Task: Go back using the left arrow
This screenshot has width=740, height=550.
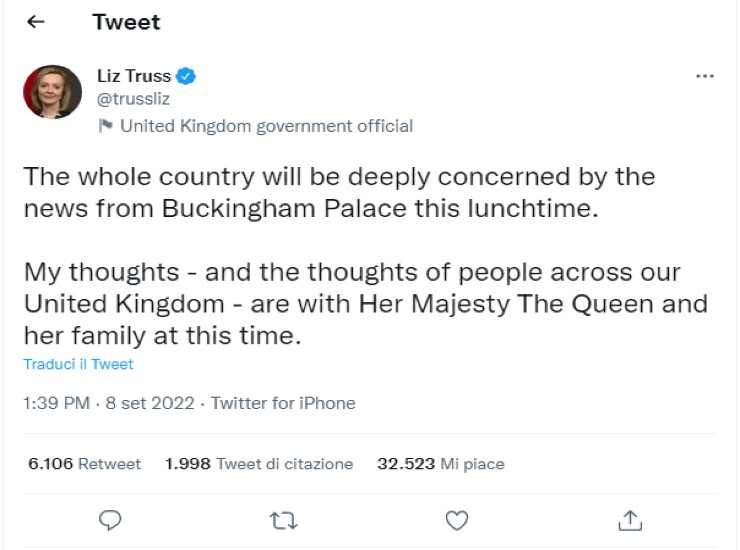Action: click(x=36, y=22)
